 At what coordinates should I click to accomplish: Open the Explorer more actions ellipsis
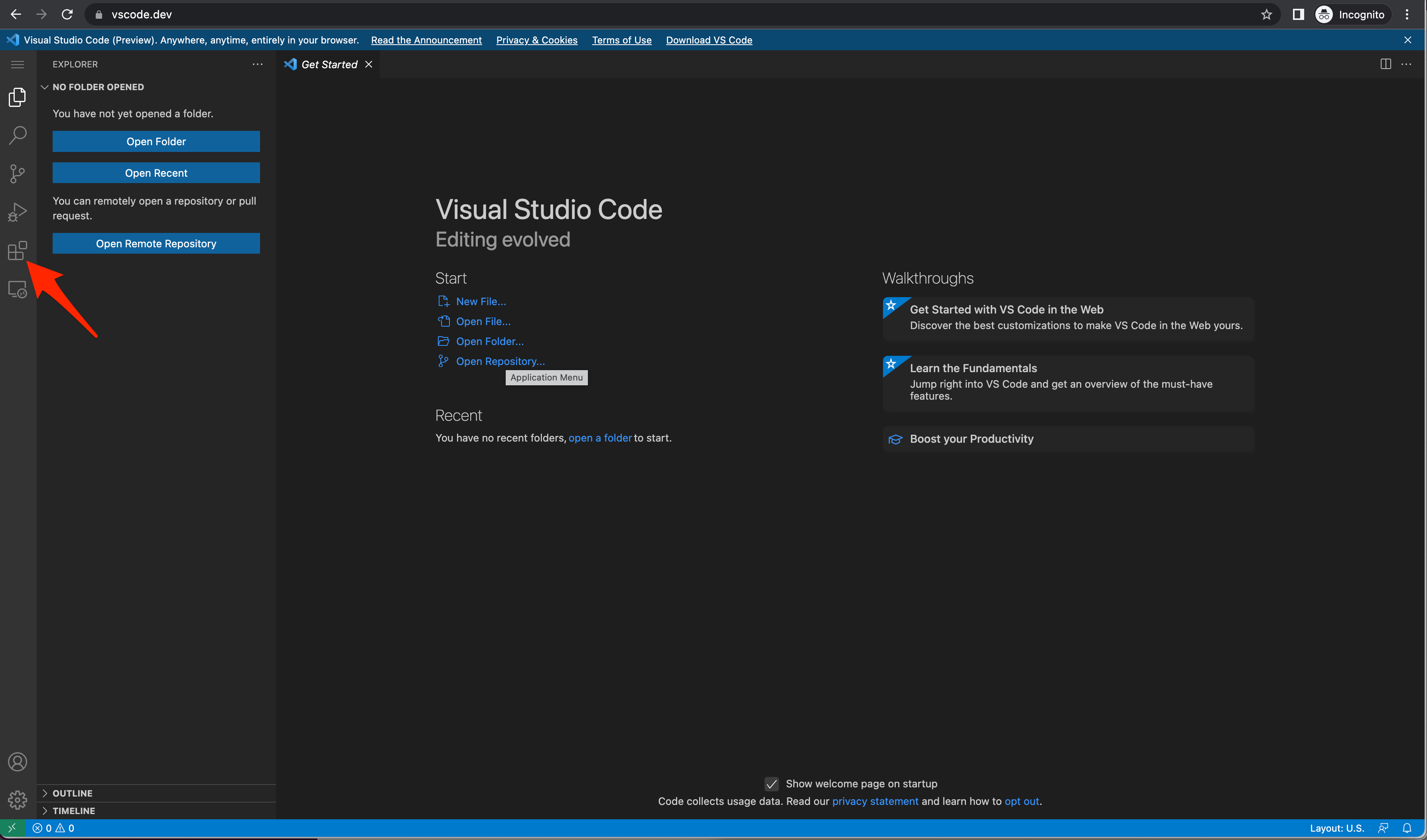258,64
